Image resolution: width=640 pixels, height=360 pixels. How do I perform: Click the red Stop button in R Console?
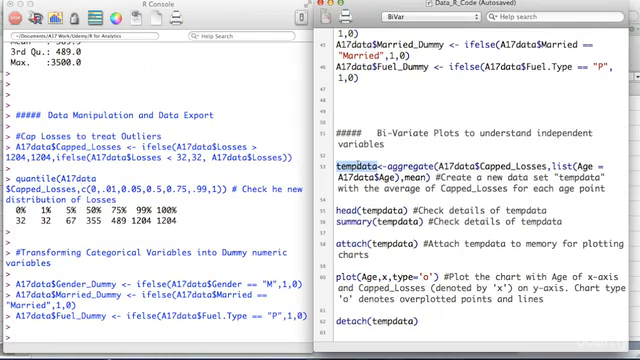tap(15, 18)
